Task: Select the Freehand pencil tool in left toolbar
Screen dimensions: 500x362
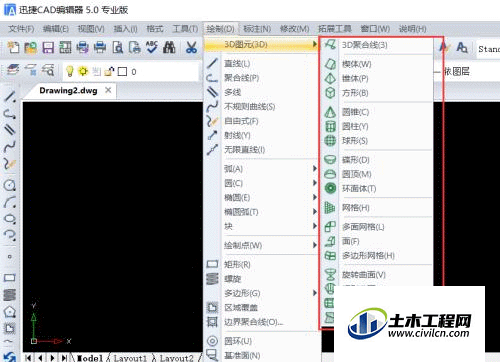Action: (10, 164)
